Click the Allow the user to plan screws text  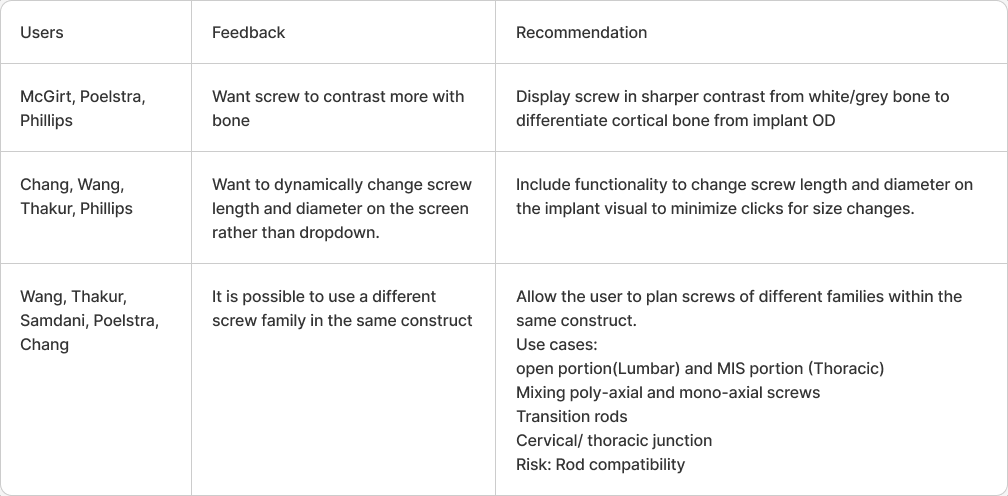(739, 308)
